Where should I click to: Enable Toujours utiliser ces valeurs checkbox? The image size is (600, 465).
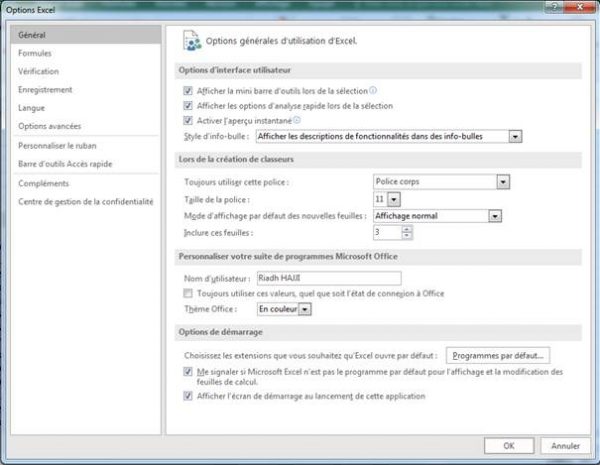[188, 294]
